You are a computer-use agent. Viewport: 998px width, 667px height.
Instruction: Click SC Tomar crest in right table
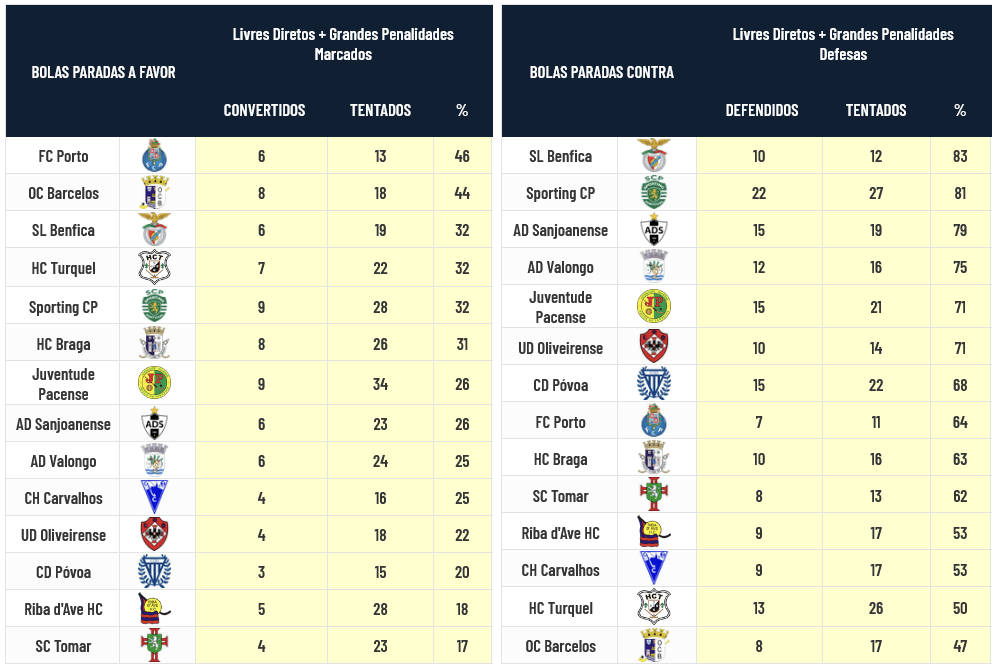coord(653,496)
